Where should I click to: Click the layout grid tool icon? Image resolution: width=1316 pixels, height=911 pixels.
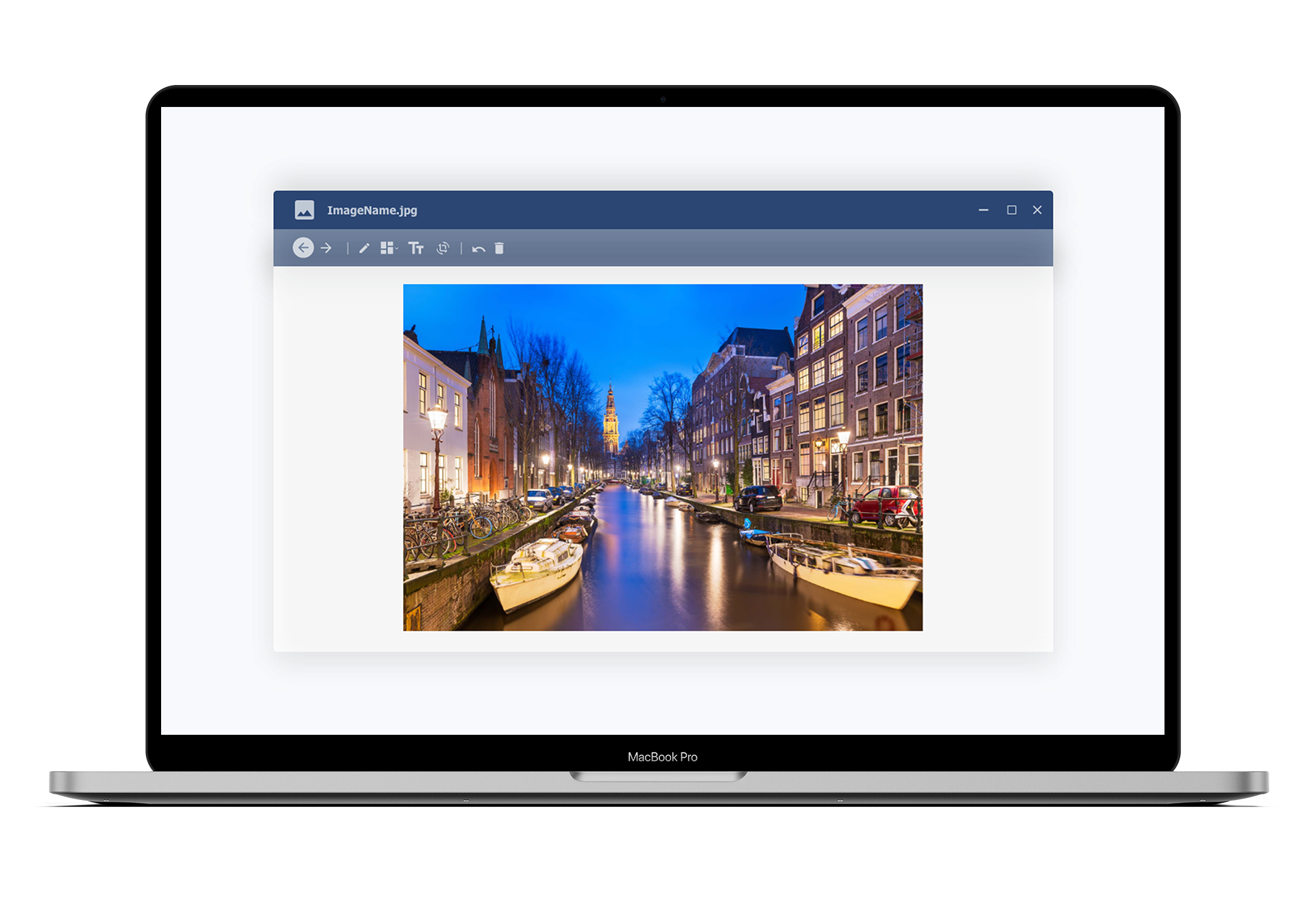[387, 248]
